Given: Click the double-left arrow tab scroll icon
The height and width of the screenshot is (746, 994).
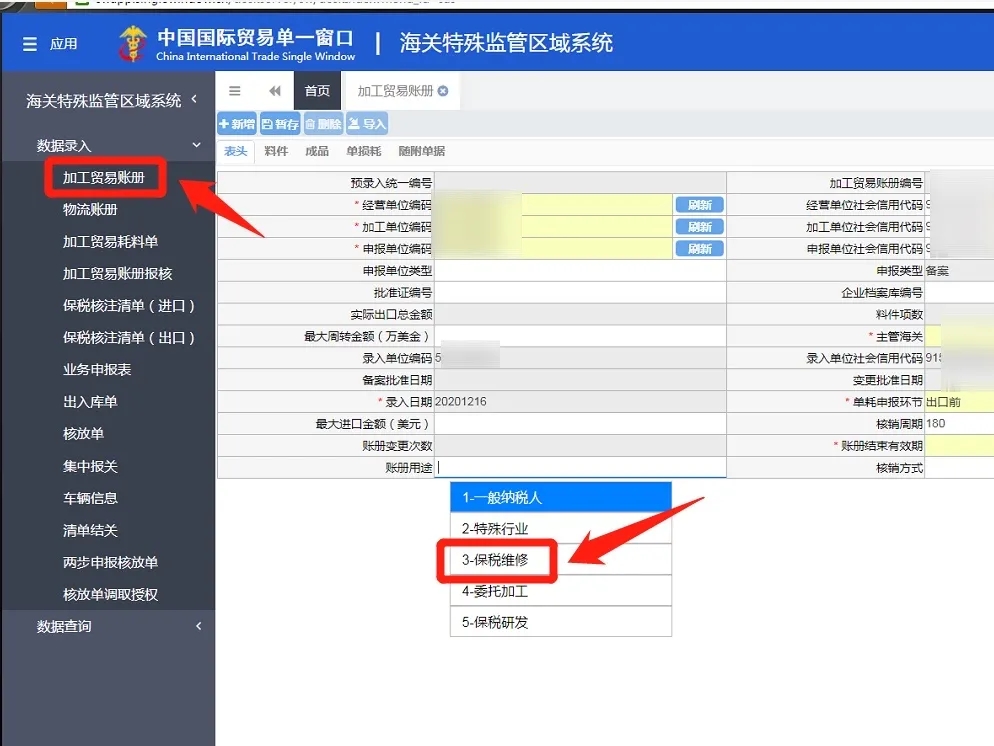Looking at the screenshot, I should [275, 91].
